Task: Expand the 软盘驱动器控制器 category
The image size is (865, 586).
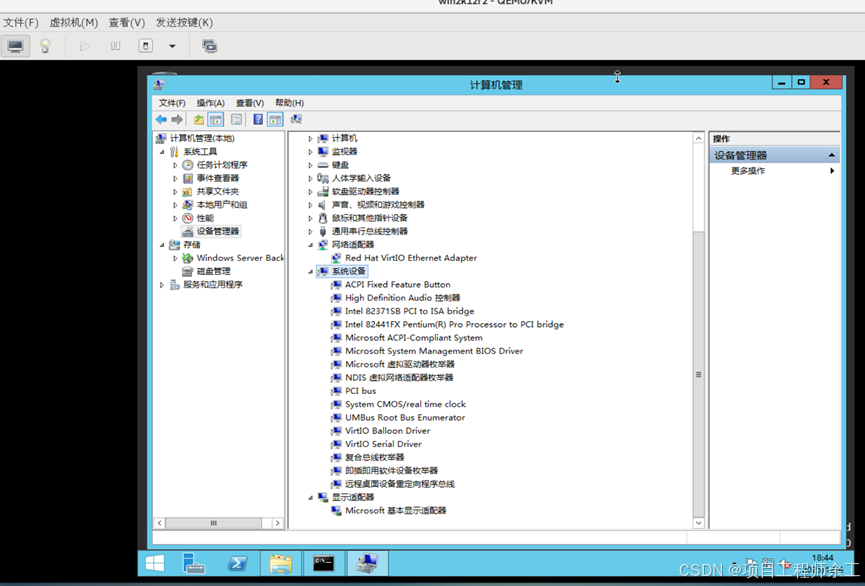Action: click(x=311, y=191)
